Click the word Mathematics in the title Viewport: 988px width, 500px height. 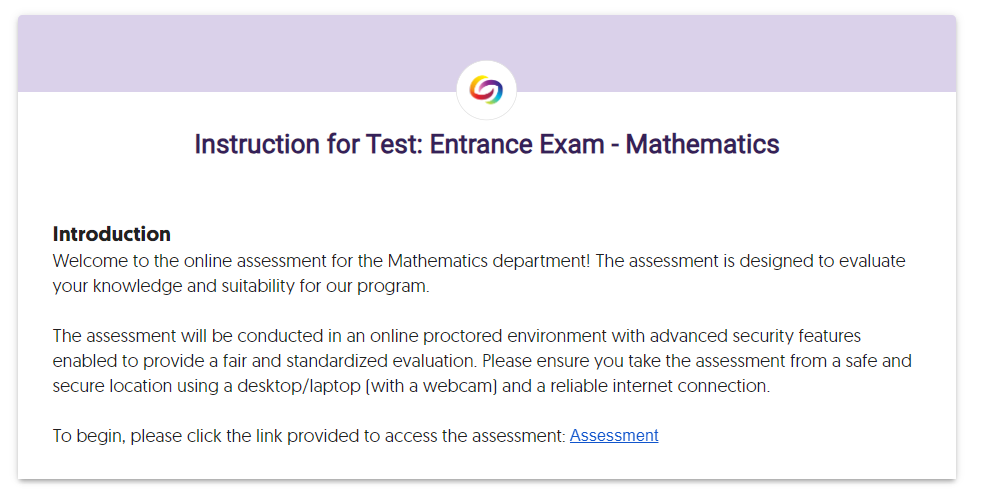pos(702,144)
